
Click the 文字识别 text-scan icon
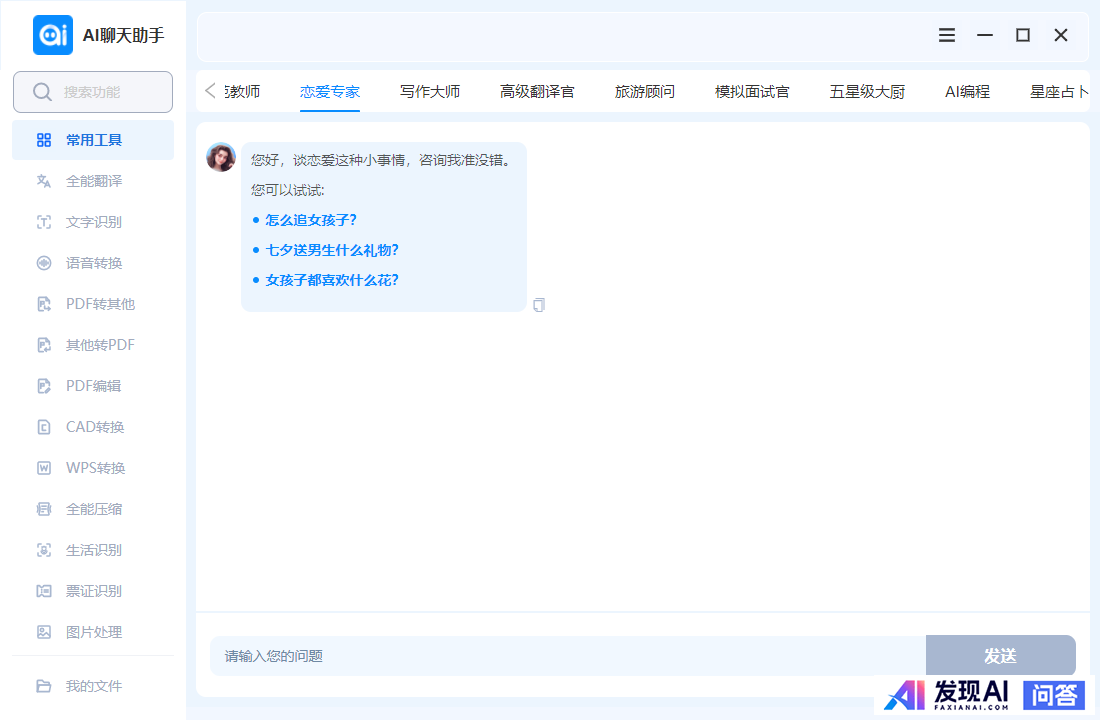coord(43,222)
